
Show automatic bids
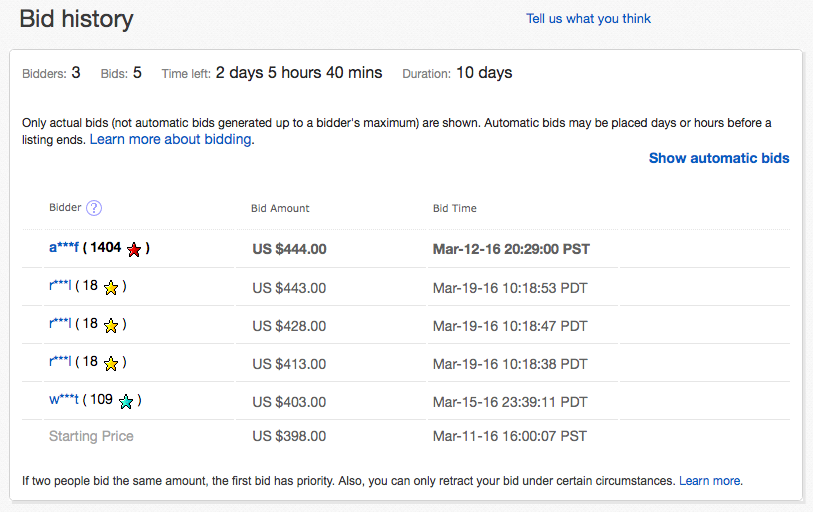718,158
